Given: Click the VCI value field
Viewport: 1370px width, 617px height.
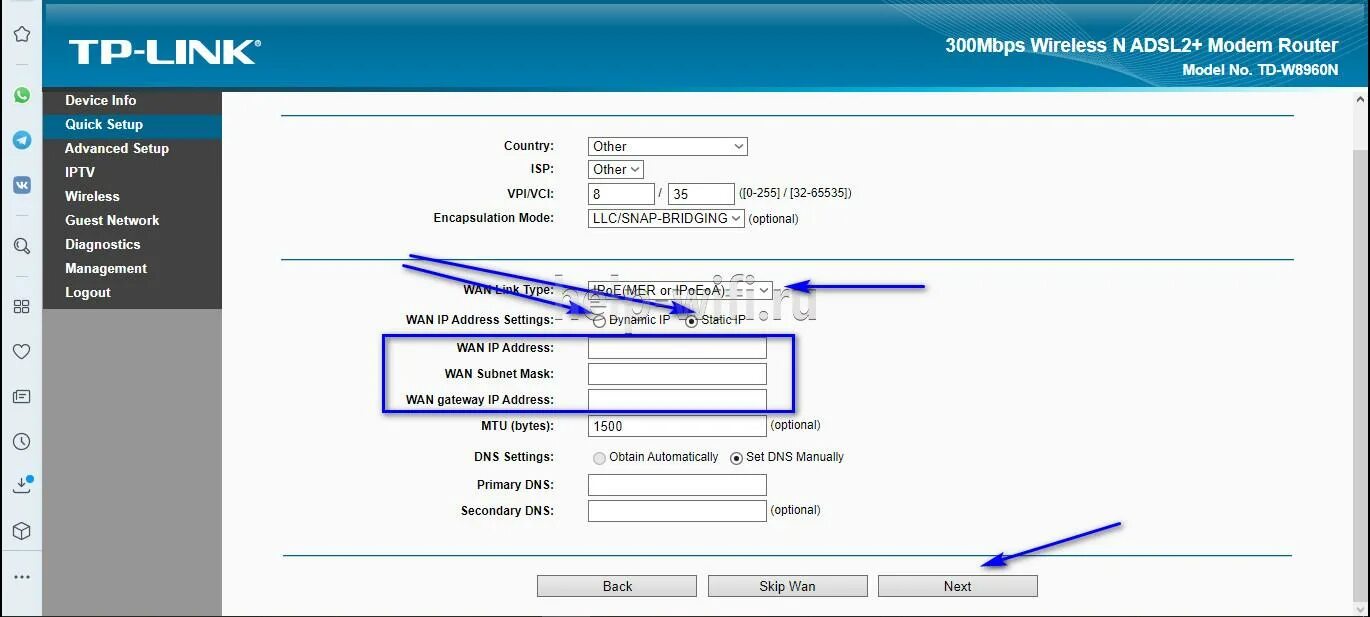Looking at the screenshot, I should click(x=701, y=194).
